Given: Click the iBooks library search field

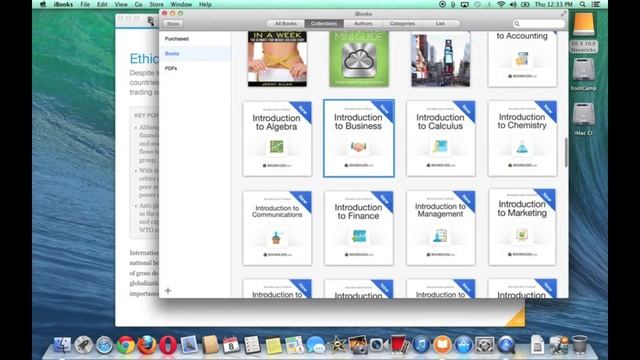Looking at the screenshot, I should 539,24.
